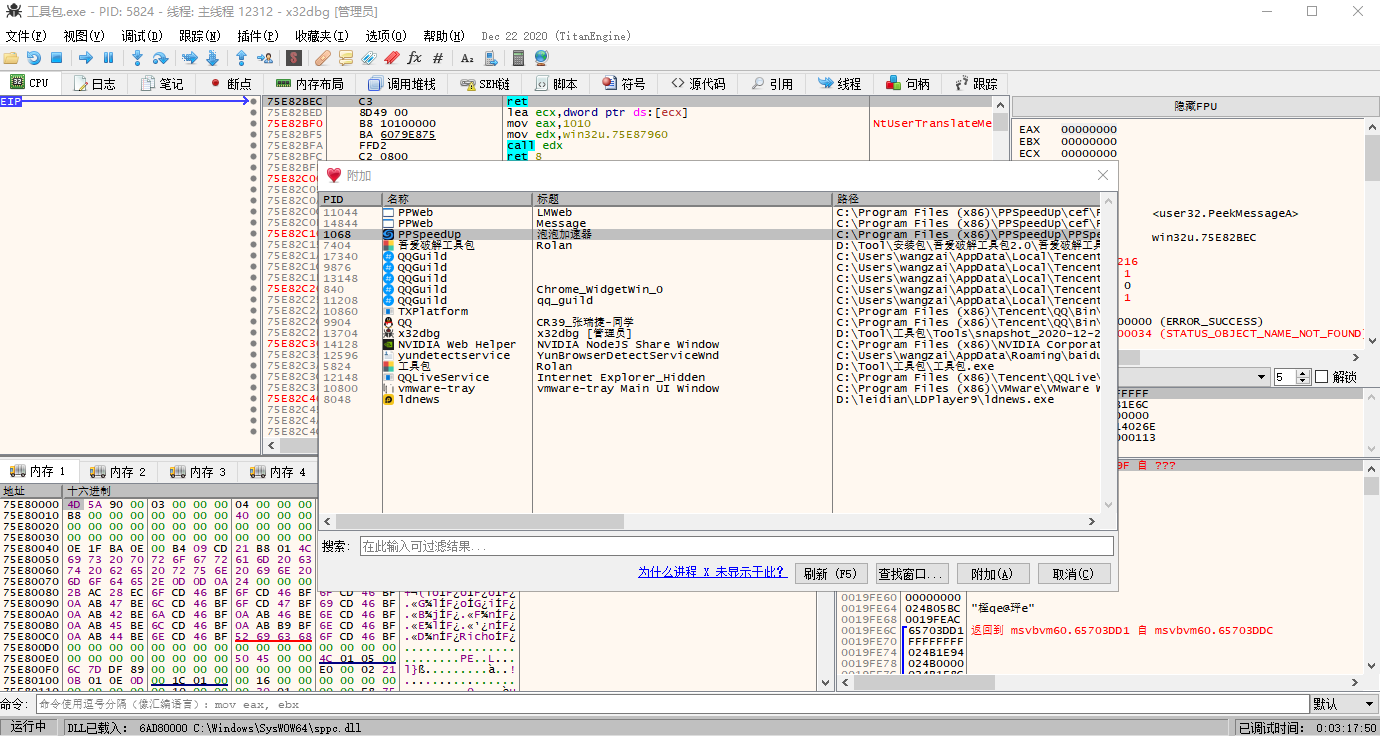Click the Restart debugging icon
This screenshot has width=1380, height=736.
pos(34,58)
